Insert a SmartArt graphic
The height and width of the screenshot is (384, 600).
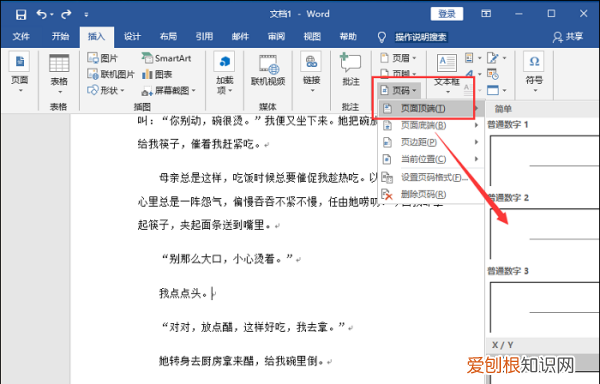tap(166, 58)
